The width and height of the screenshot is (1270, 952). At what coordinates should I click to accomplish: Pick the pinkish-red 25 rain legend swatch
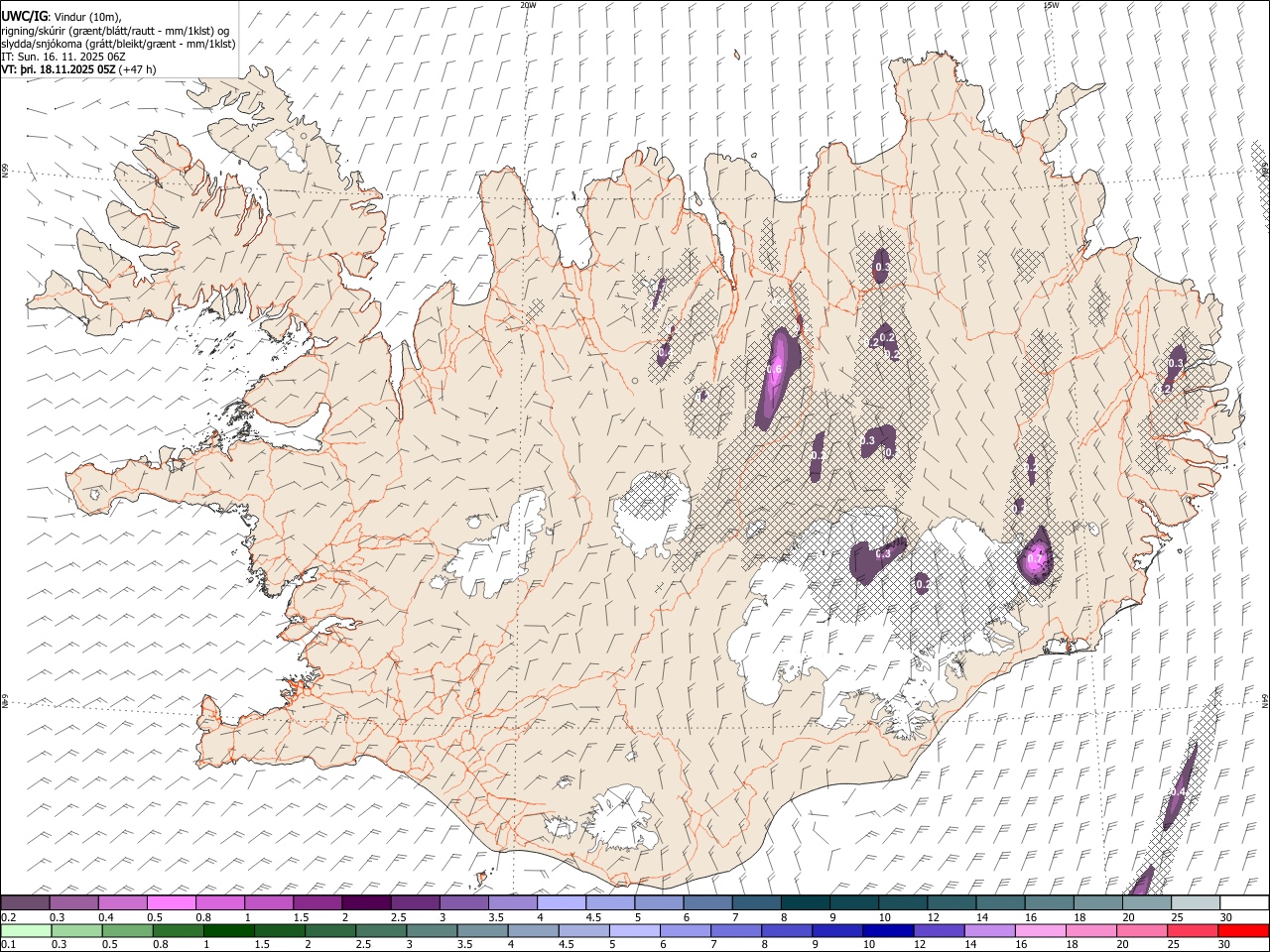[x=1192, y=930]
